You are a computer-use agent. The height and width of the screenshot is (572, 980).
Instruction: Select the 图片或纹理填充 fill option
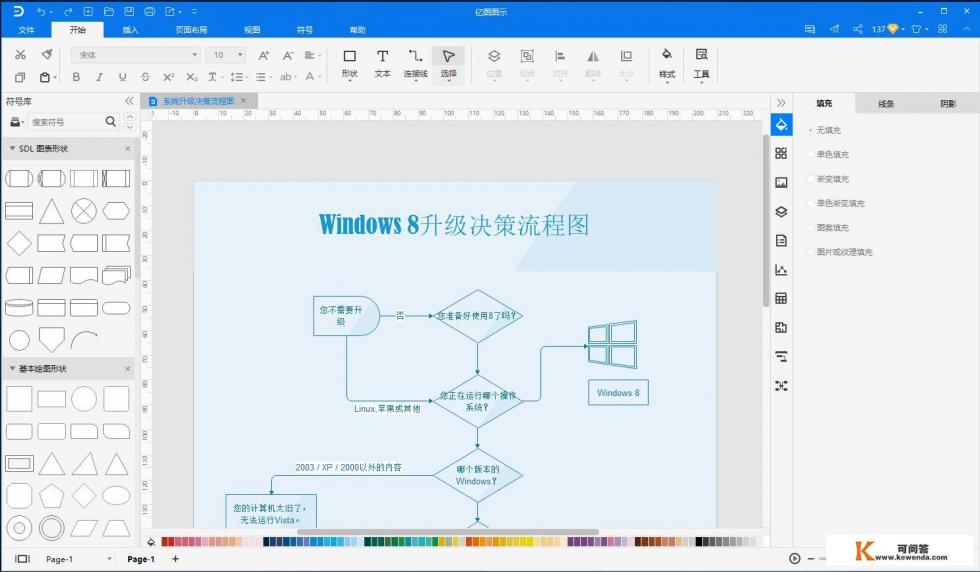point(840,252)
